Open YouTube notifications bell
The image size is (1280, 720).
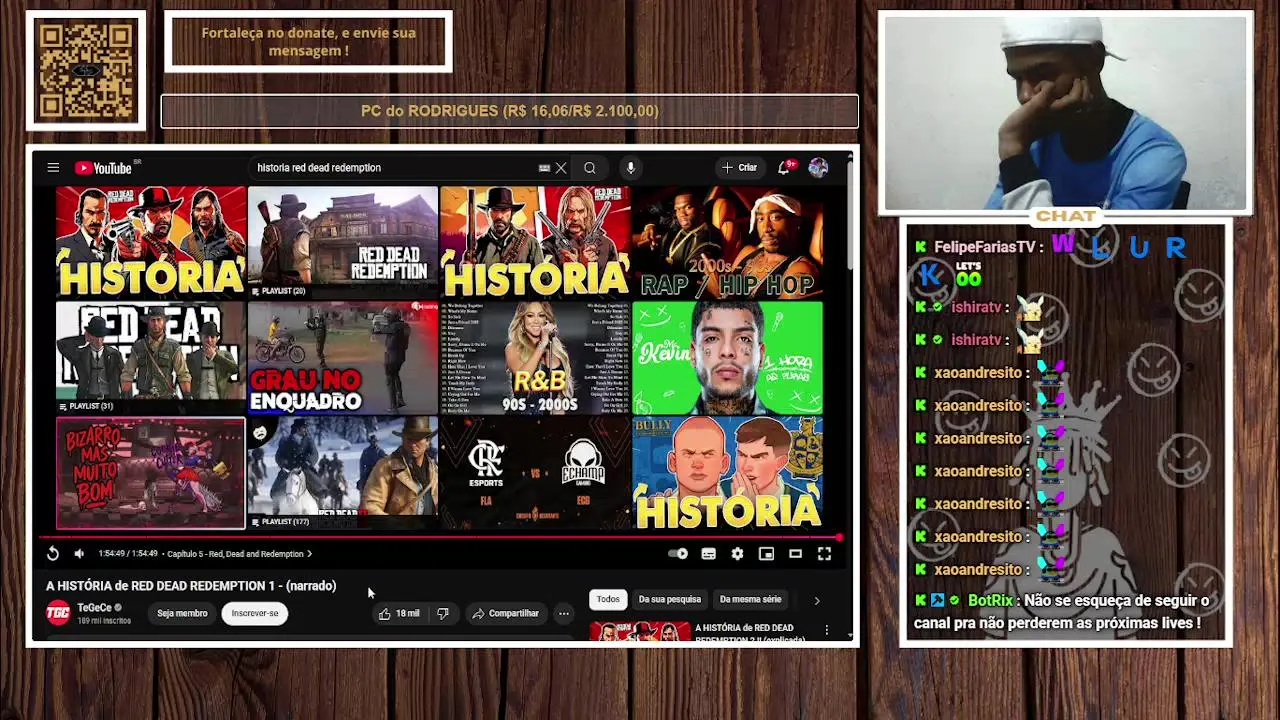tap(784, 168)
